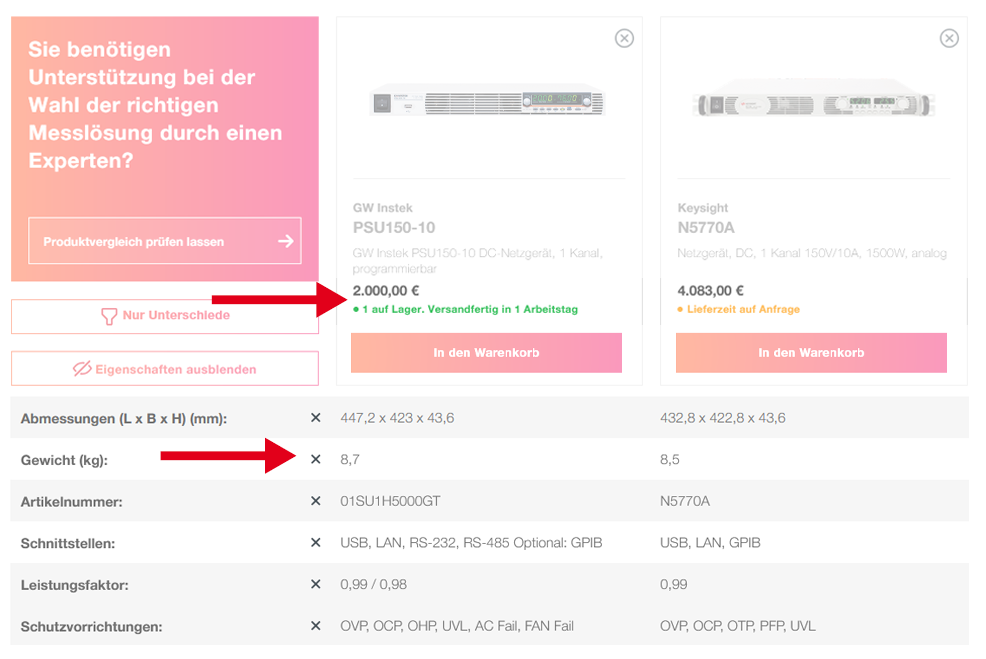Select the power factor value 0,99 / 0,98
The image size is (986, 659).
(374, 584)
